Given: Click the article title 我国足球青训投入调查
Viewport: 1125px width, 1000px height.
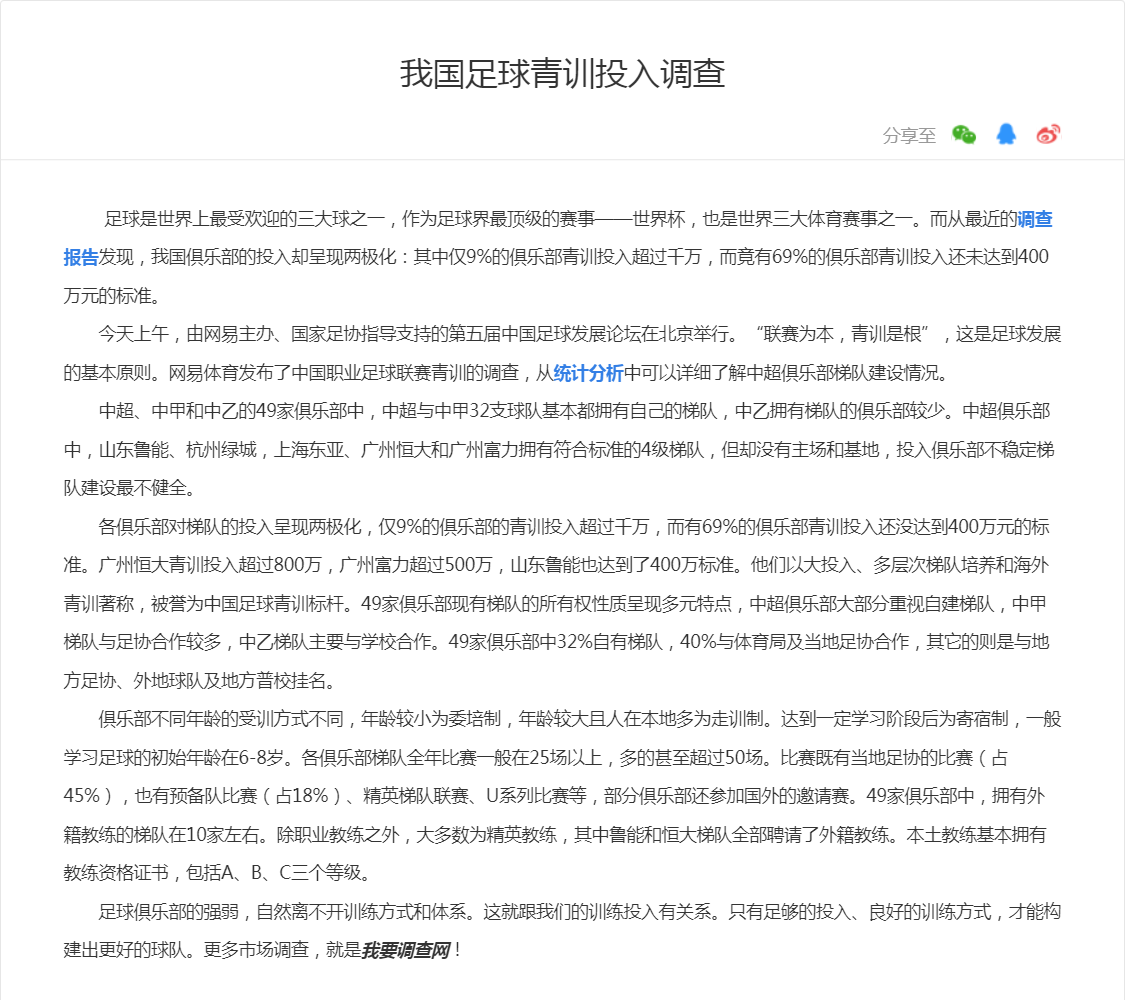Looking at the screenshot, I should coord(562,74).
